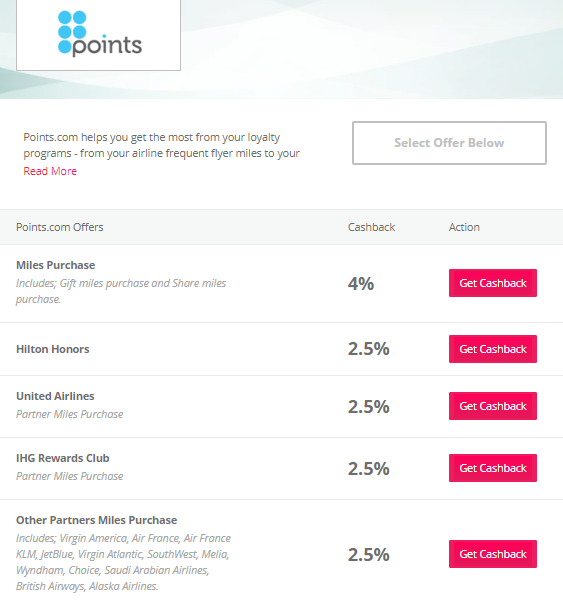Image resolution: width=563 pixels, height=602 pixels.
Task: Click Hilton Honors 2.5% cashback rate
Action: [369, 349]
